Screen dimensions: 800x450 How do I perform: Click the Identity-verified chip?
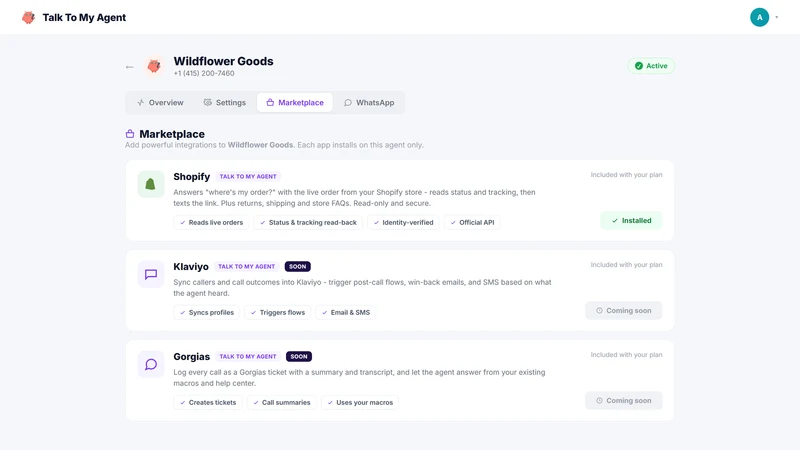pyautogui.click(x=403, y=222)
